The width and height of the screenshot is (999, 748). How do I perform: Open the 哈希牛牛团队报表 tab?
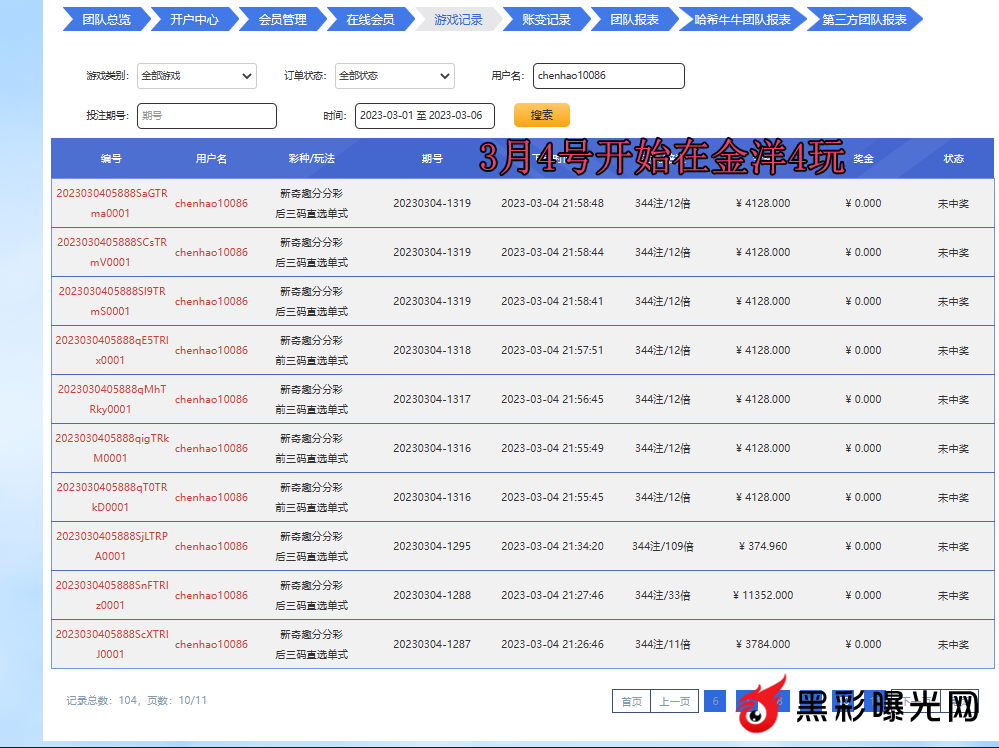coord(742,19)
